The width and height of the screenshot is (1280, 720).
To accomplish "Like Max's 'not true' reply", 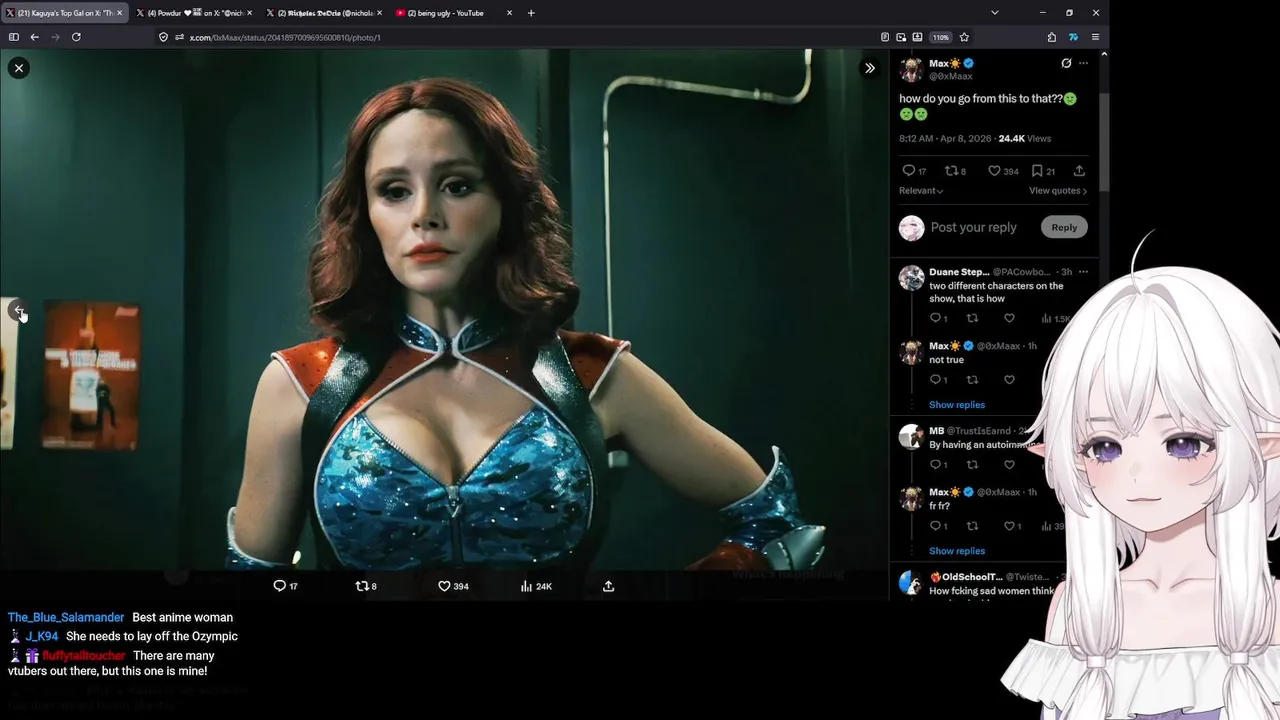I will pos(1009,379).
